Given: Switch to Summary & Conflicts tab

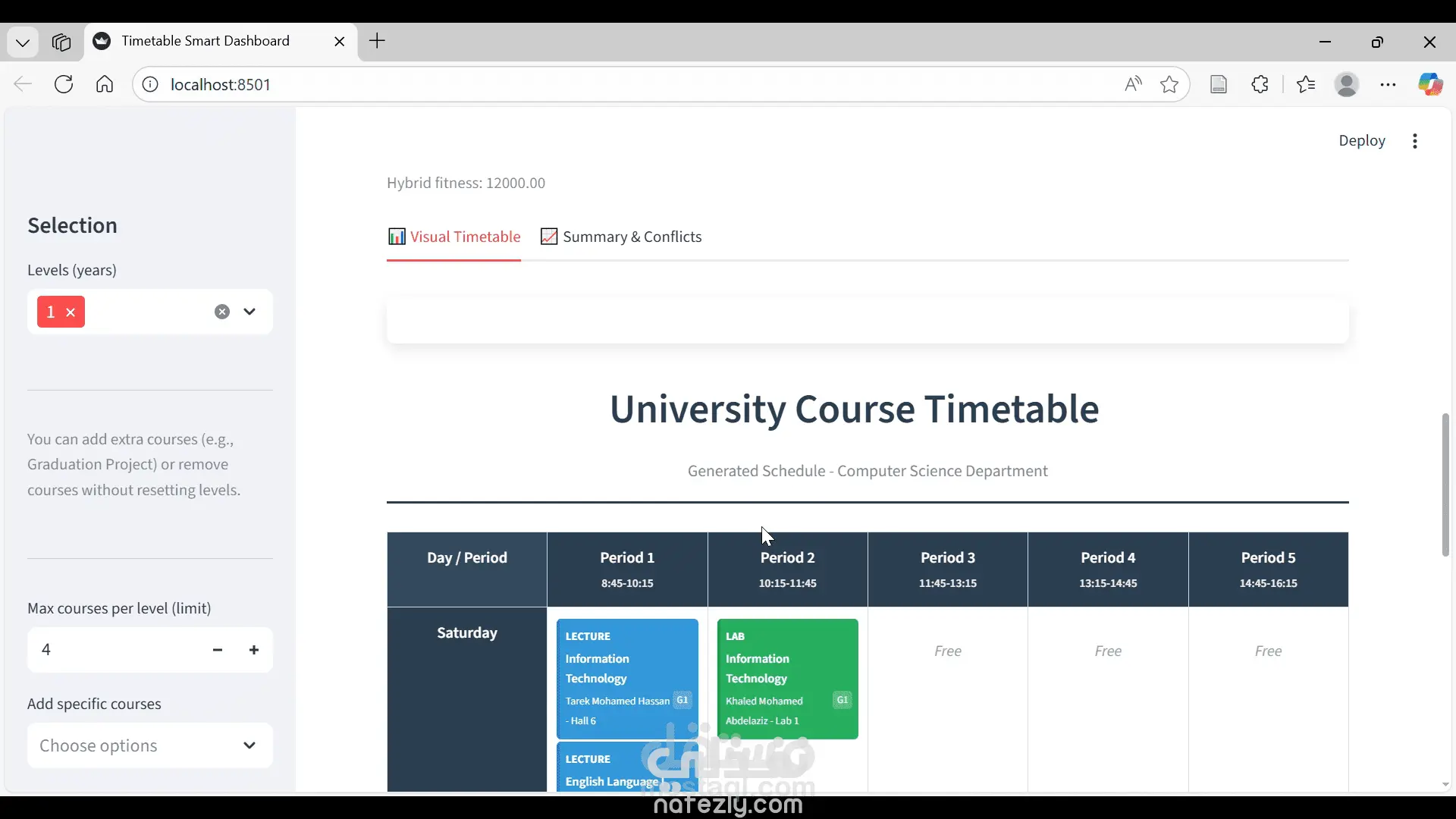Looking at the screenshot, I should click(x=621, y=237).
